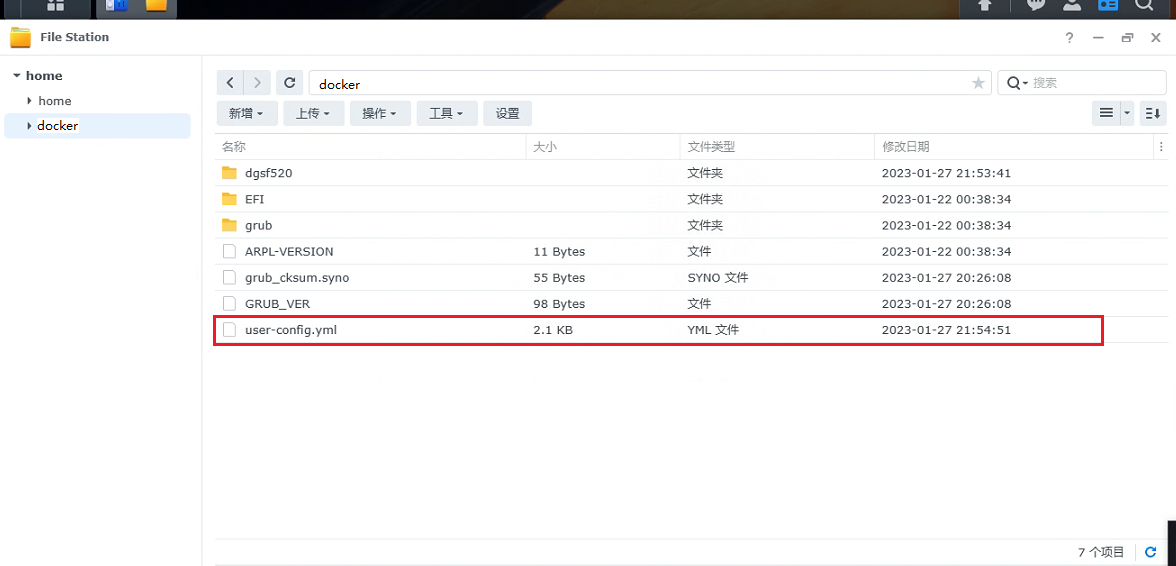Sort files by 修改日期 column header

905,147
